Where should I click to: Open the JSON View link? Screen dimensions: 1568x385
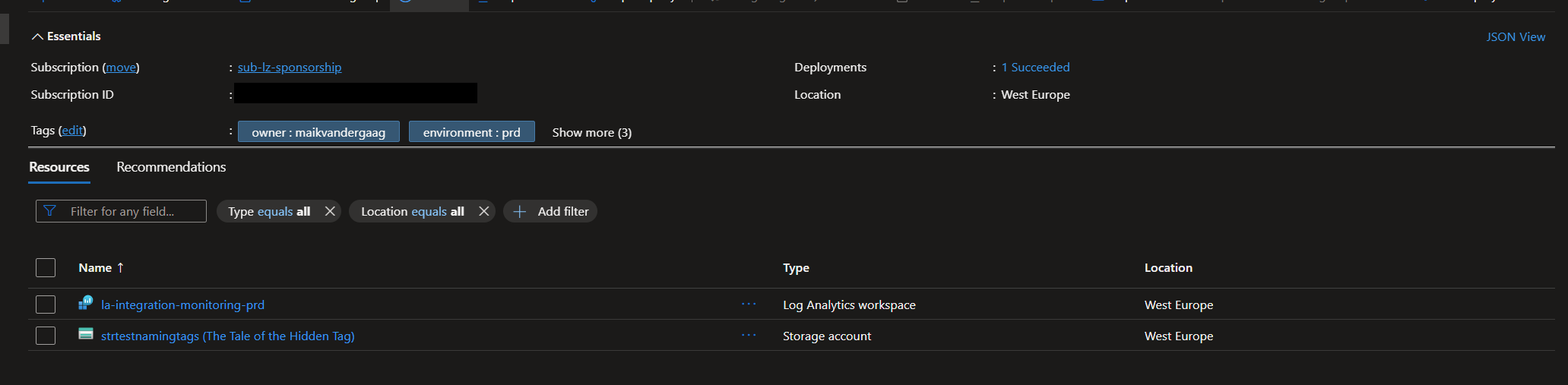[1516, 36]
